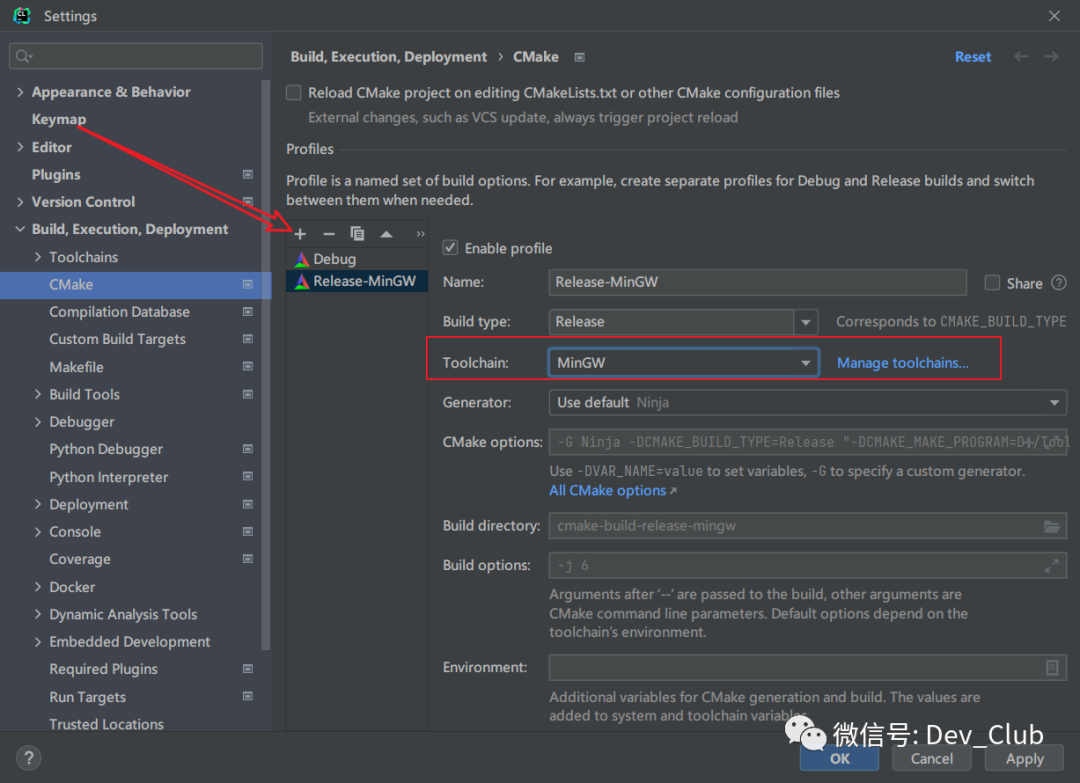Screen dimensions: 1080x783
Task: Open Manage toolchains link
Action: 902,363
